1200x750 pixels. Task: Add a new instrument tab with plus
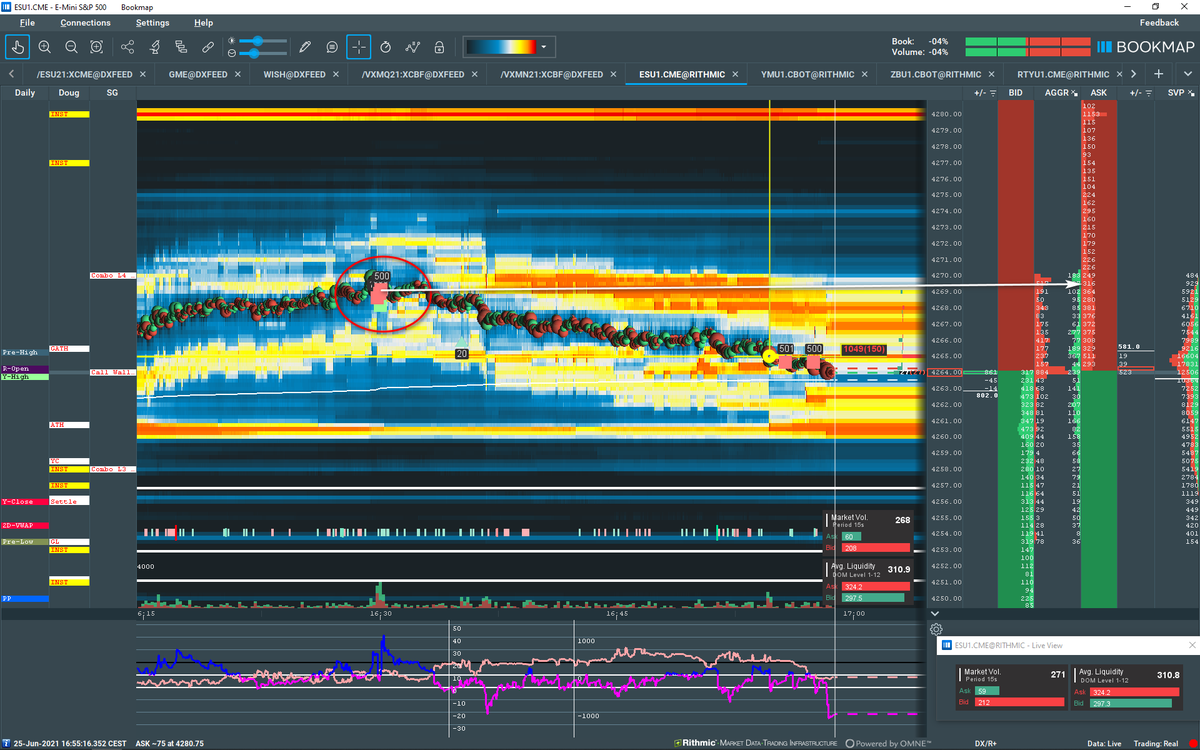coord(1158,74)
